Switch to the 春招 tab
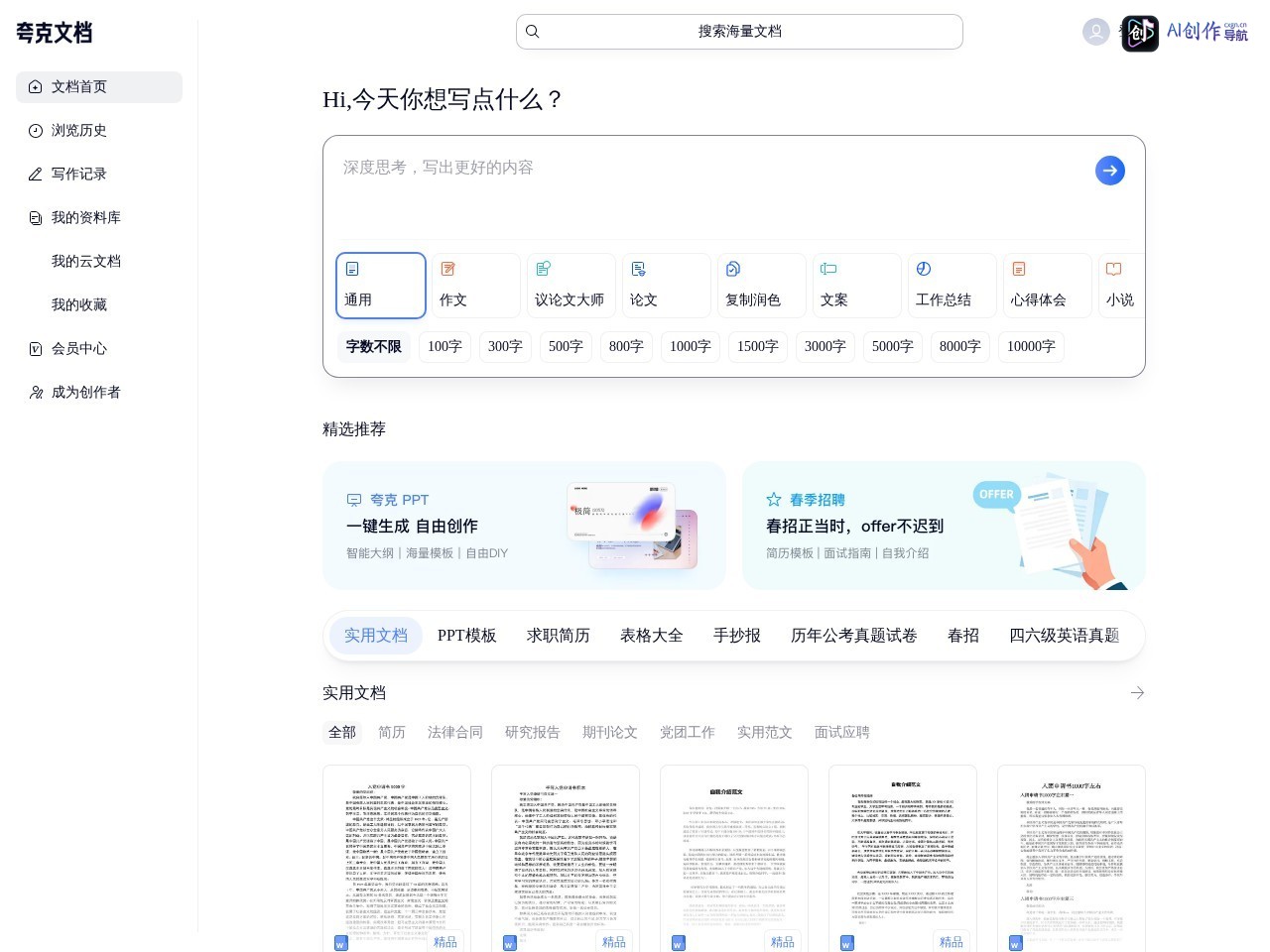1270x952 pixels. pyautogui.click(x=963, y=636)
